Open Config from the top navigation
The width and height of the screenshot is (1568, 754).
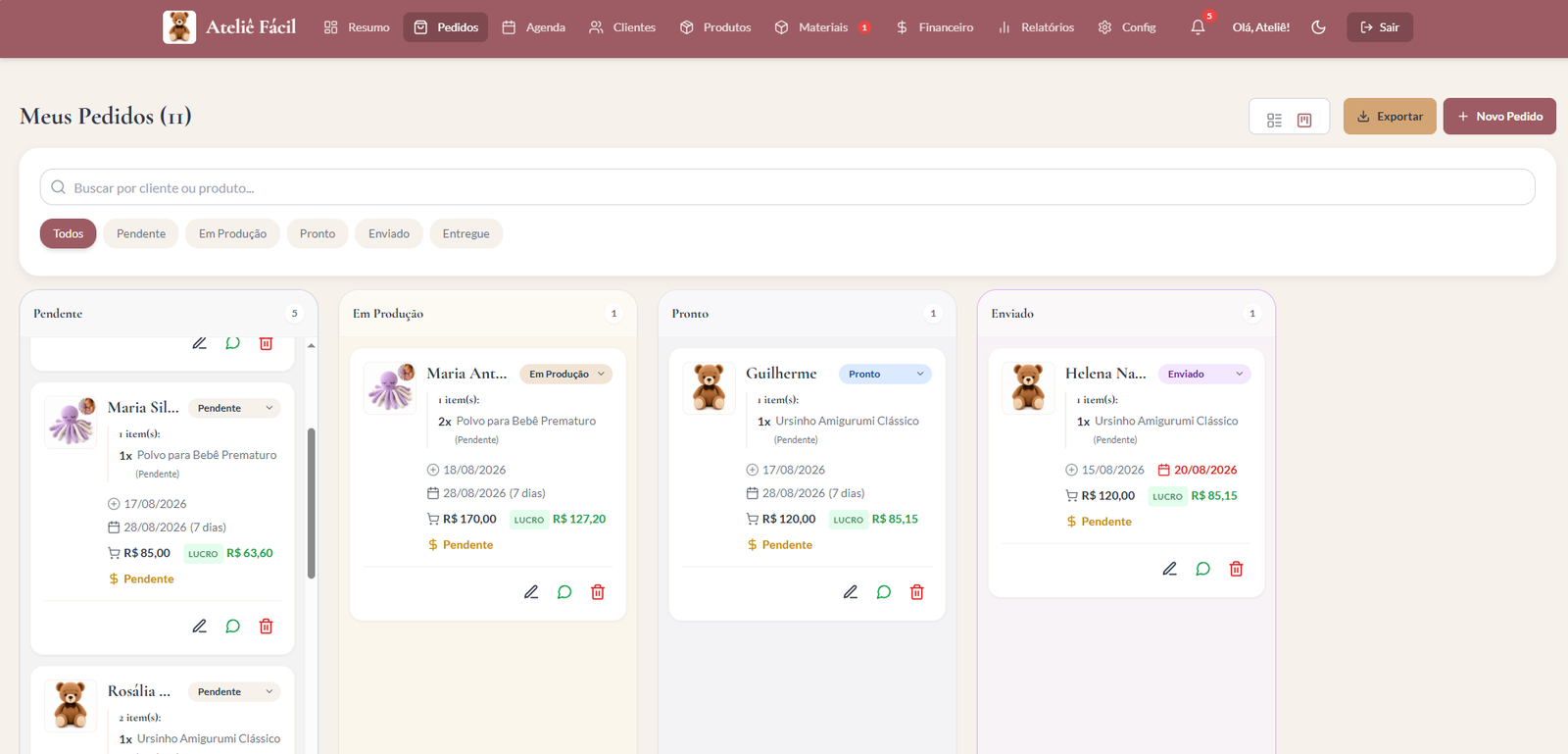(1127, 27)
